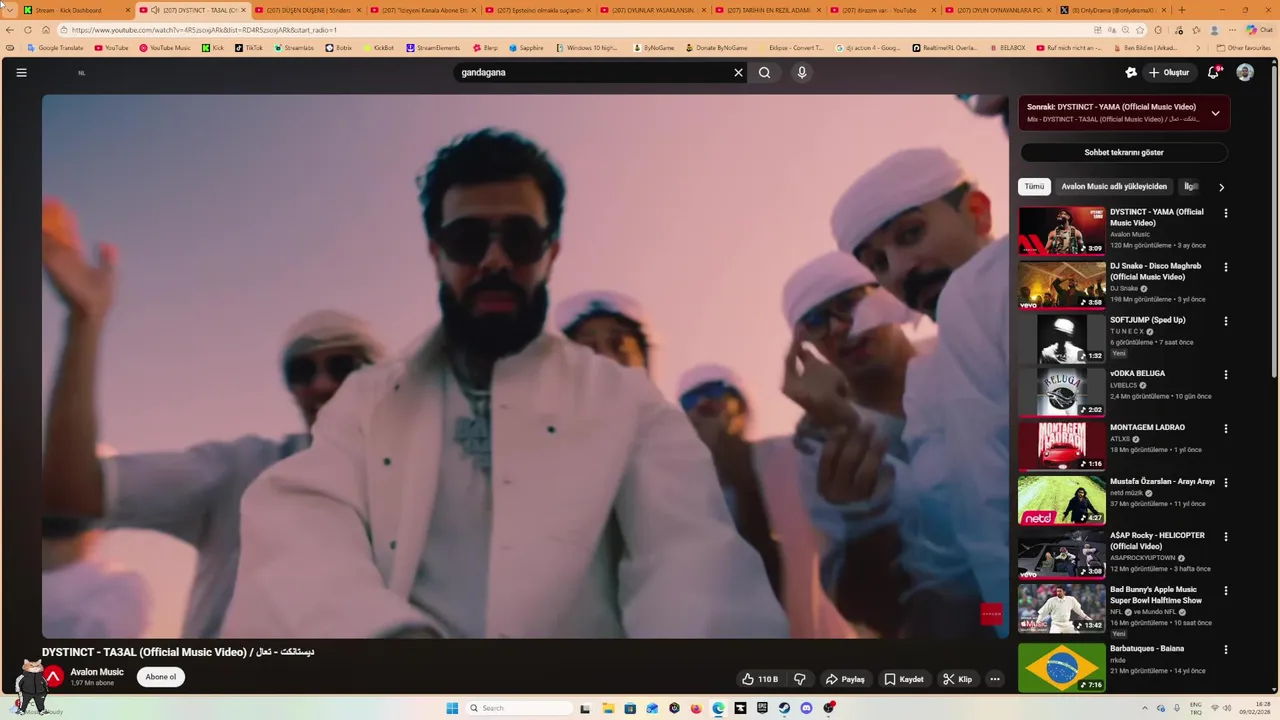Open browser tab list dropdown button

point(9,10)
